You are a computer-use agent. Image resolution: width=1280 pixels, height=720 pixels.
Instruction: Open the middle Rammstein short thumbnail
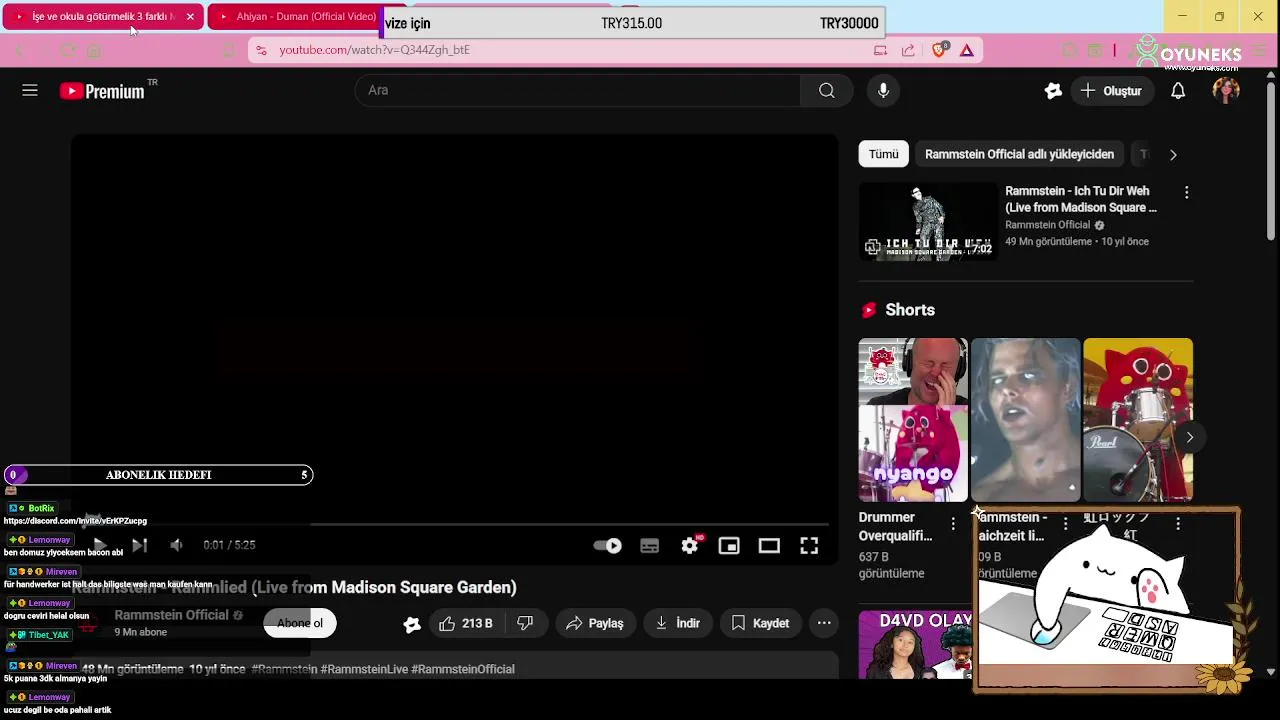click(x=1026, y=419)
